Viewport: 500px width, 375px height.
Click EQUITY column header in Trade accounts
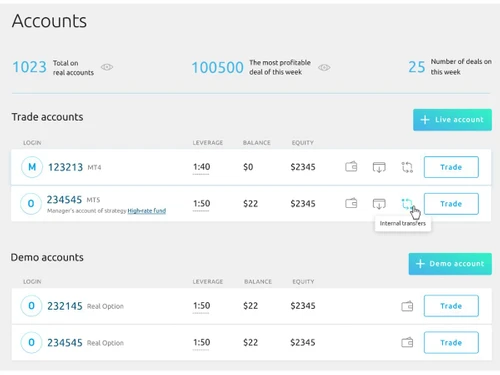303,143
